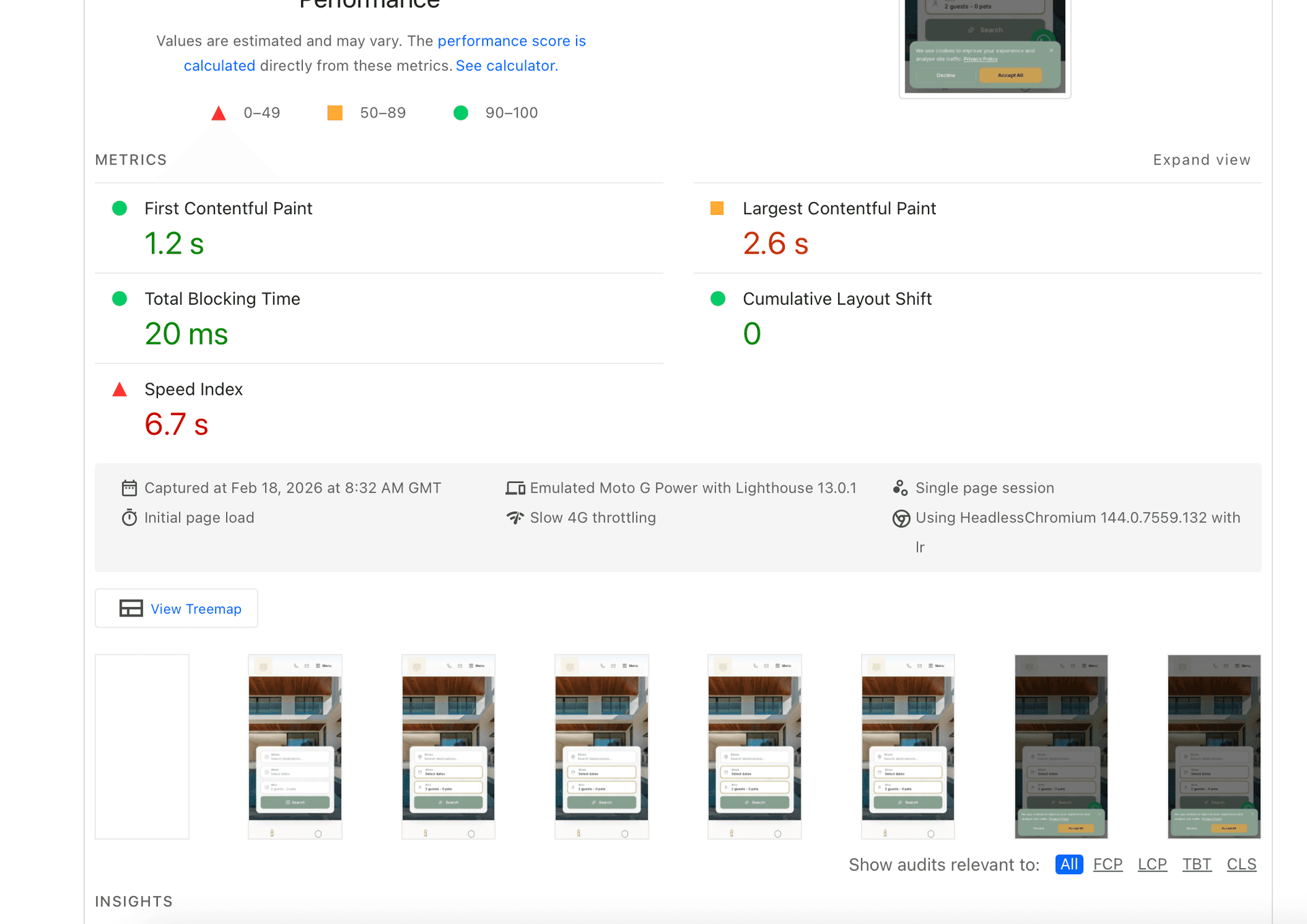
Task: Filter audits by FCP
Action: (x=1108, y=864)
